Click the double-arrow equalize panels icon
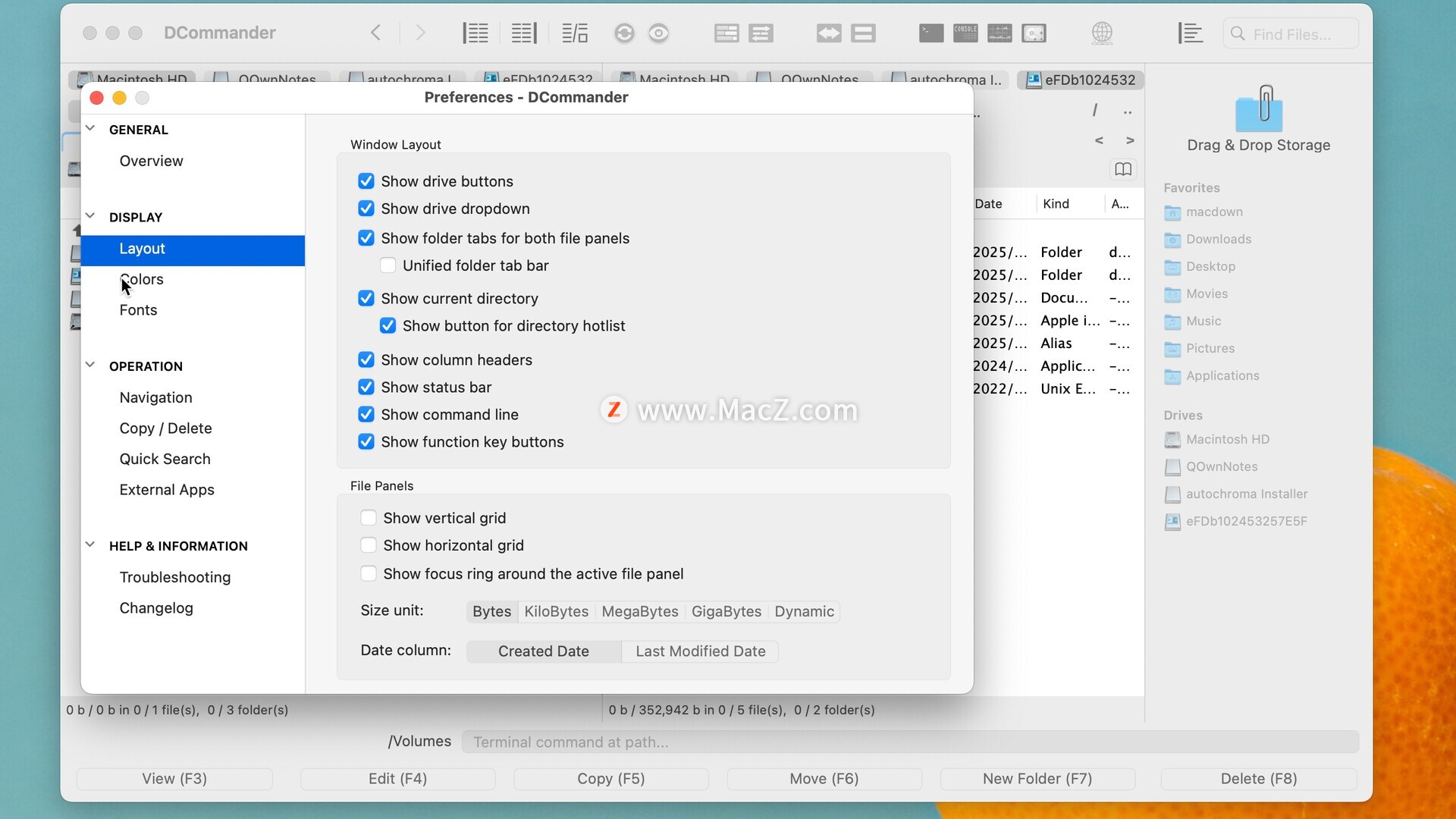The width and height of the screenshot is (1456, 819). tap(829, 33)
